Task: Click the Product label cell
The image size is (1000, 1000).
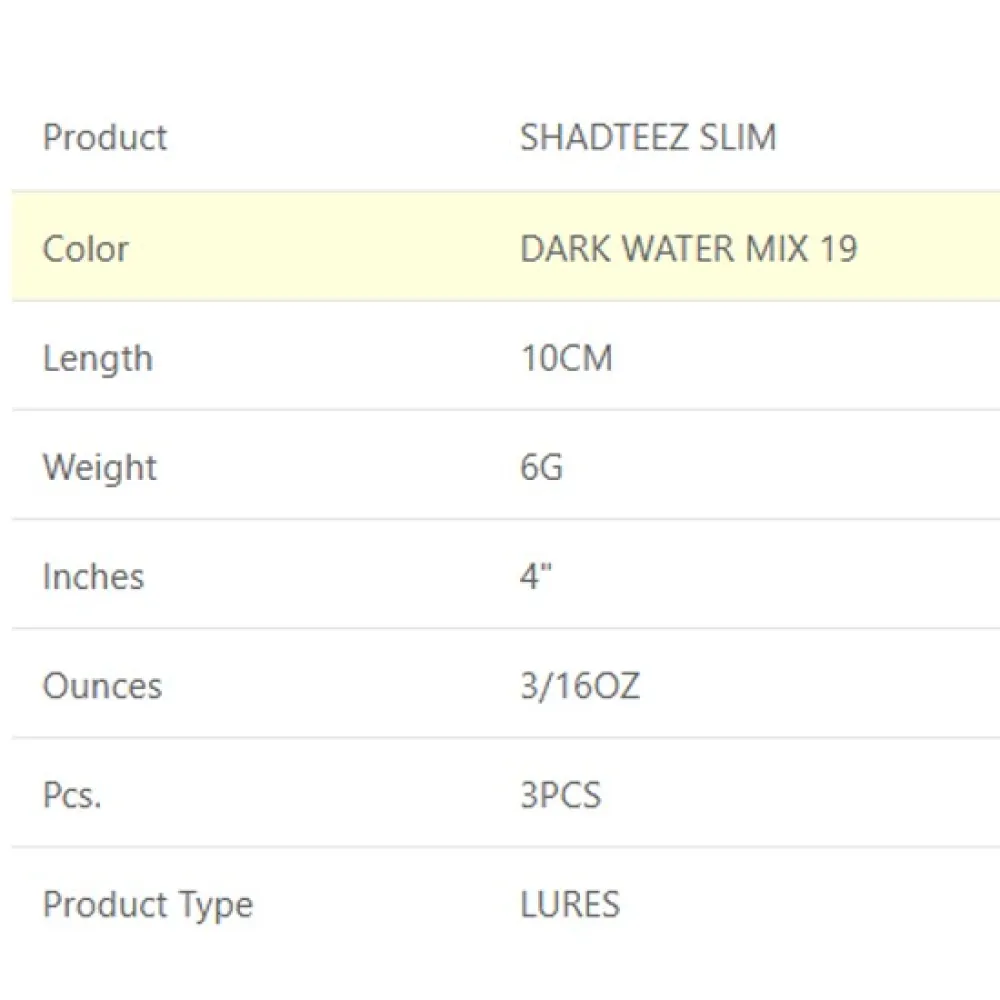Action: [x=105, y=137]
